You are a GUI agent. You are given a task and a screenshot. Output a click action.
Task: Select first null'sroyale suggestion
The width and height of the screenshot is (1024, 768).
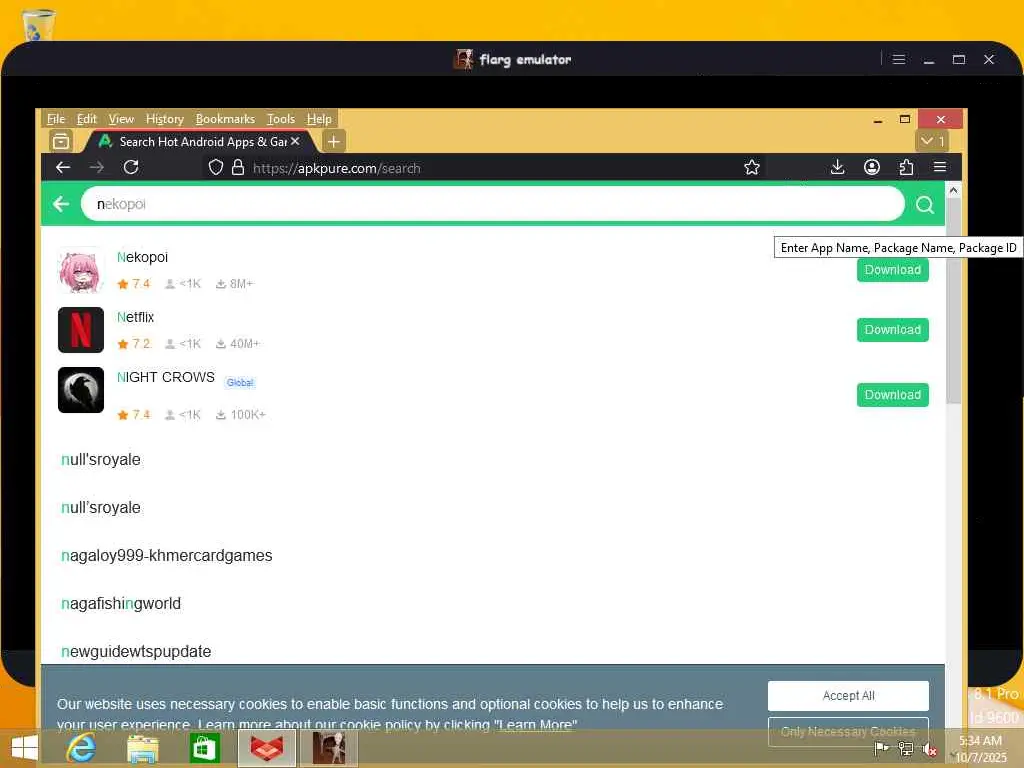pos(101,460)
